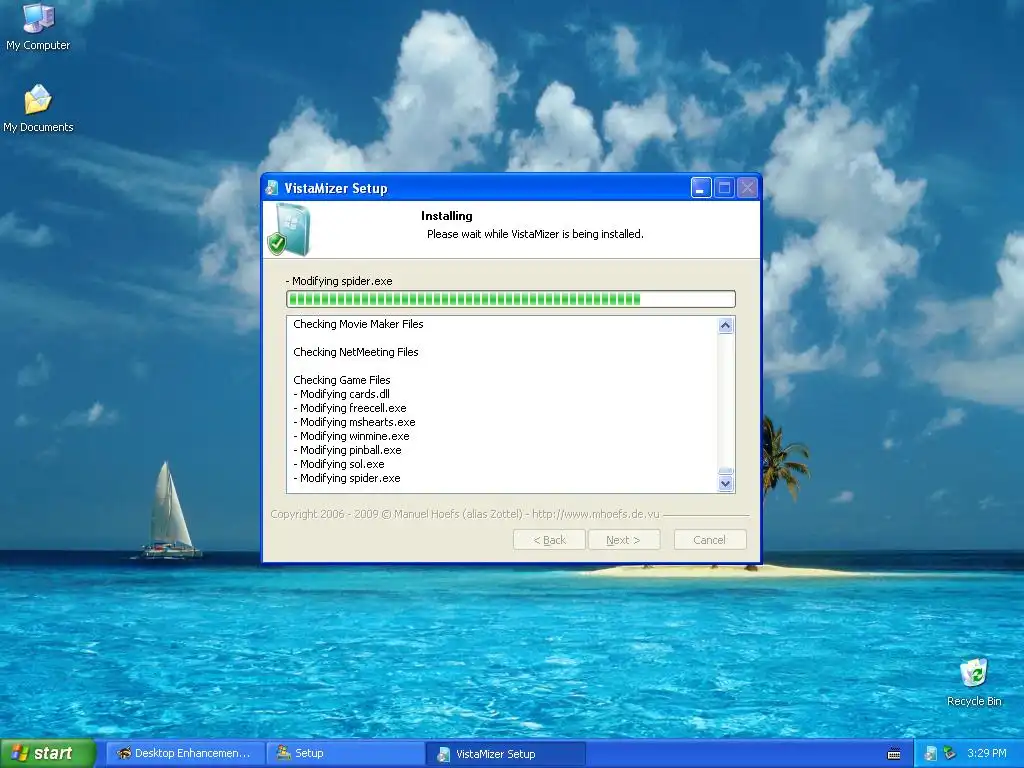Select the 'Modifying winmine.exe' log line
This screenshot has width=1024, height=768.
tap(351, 436)
